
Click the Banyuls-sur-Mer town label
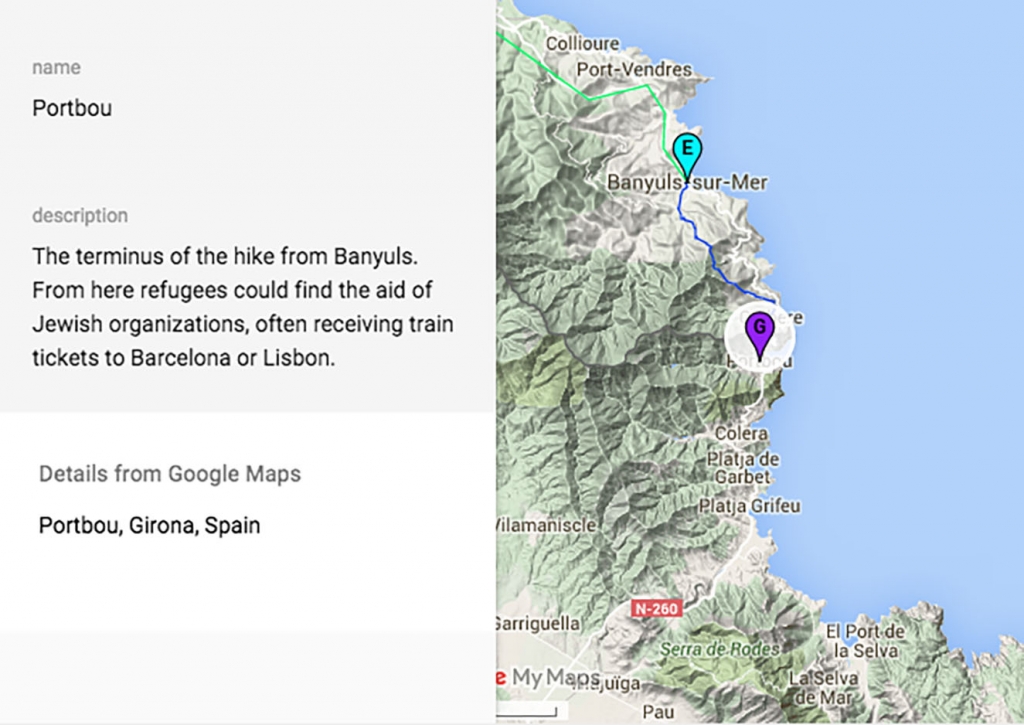[x=687, y=183]
